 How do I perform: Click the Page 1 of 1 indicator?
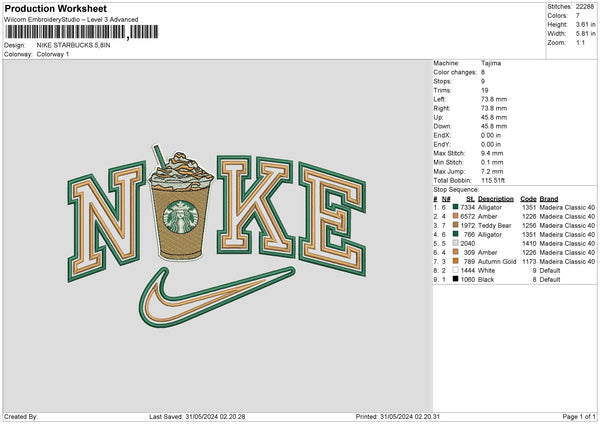(x=579, y=416)
